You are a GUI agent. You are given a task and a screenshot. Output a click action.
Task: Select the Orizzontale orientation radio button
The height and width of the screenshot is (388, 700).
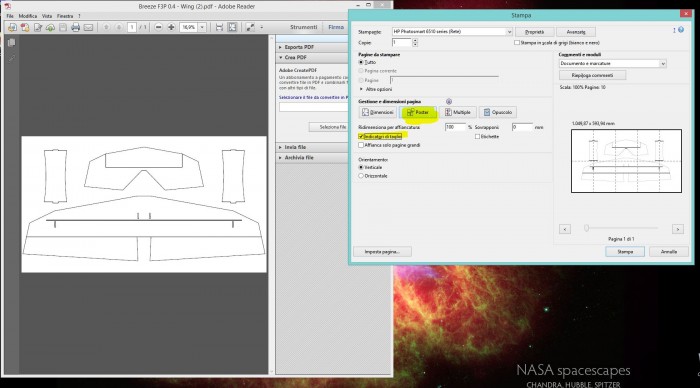coord(361,176)
